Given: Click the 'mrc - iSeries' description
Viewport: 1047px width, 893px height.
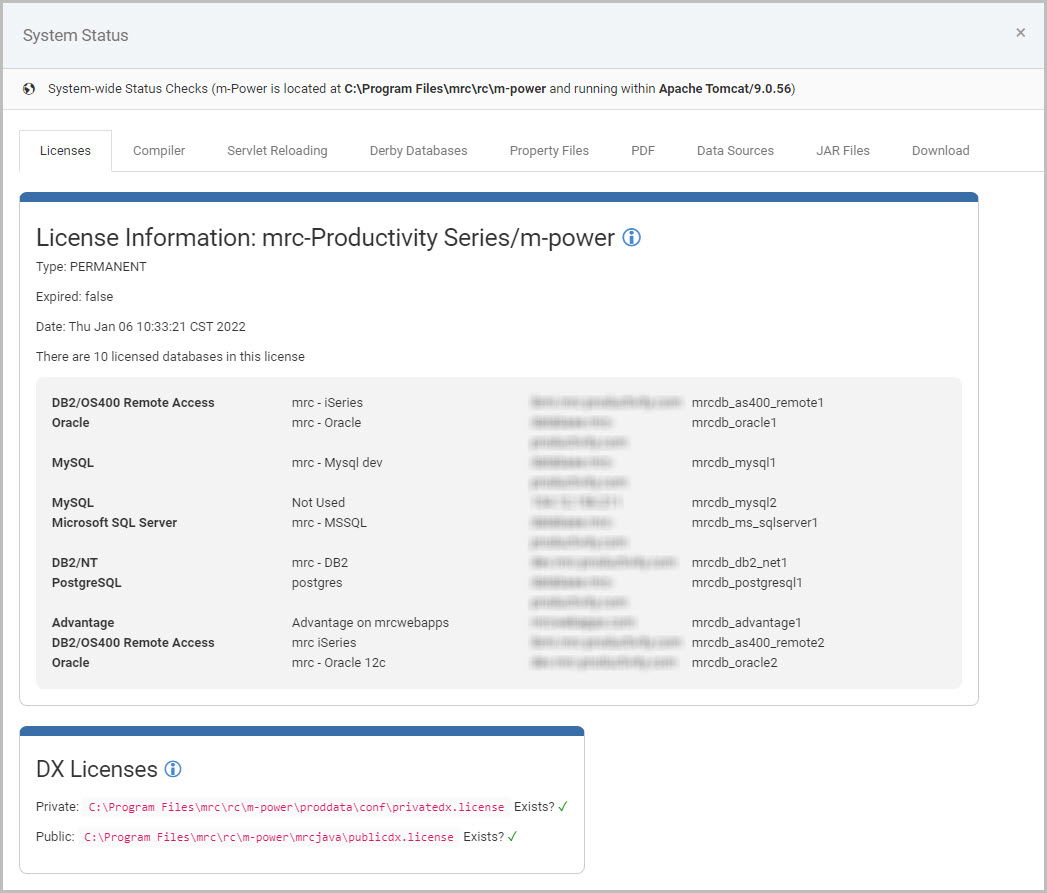Looking at the screenshot, I should 327,403.
